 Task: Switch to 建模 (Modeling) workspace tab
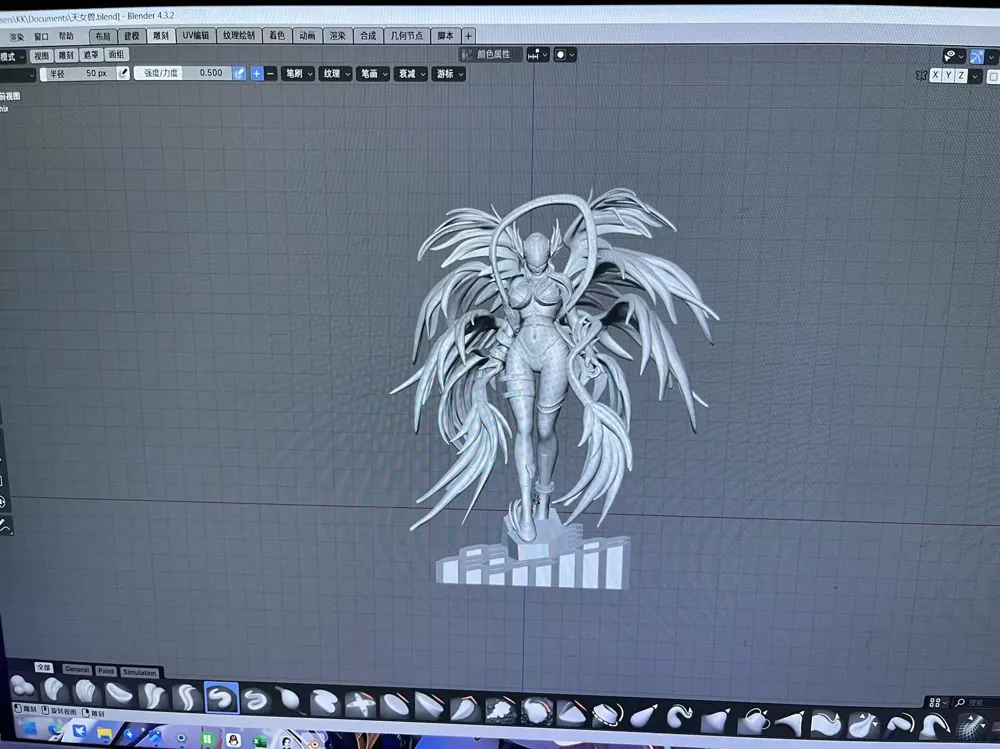[x=132, y=36]
